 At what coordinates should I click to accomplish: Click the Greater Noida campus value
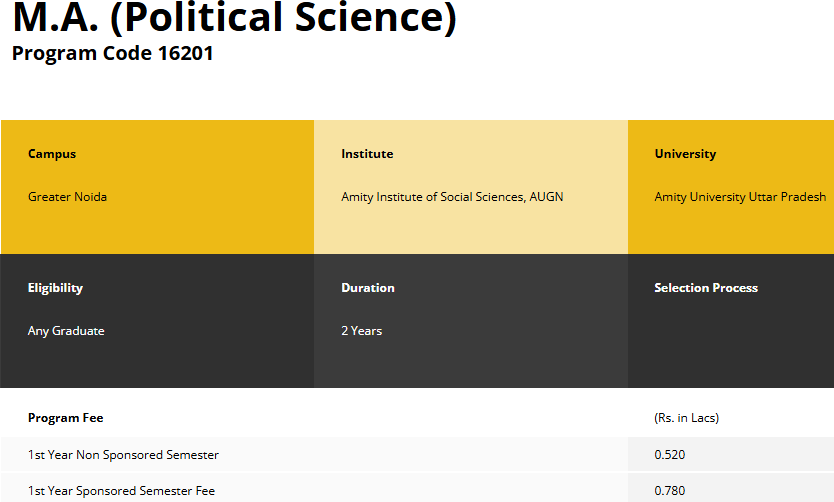point(67,197)
